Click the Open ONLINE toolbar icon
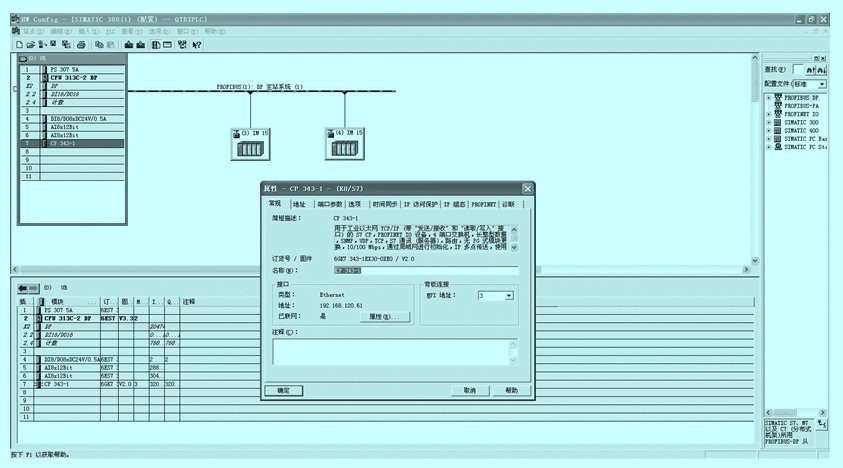843x468 pixels. (x=42, y=45)
